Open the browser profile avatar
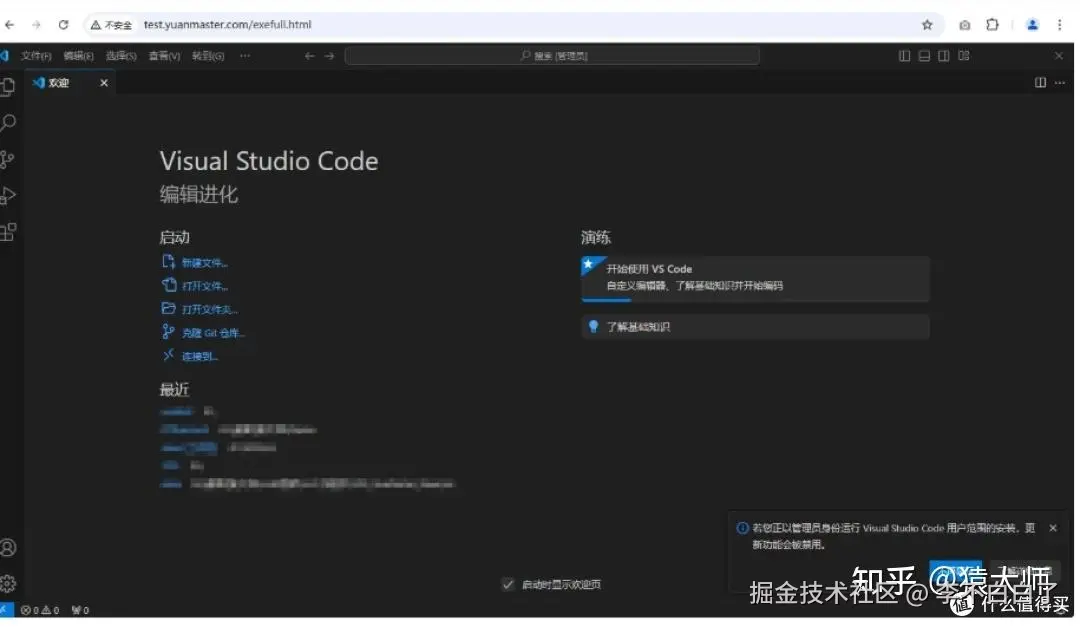Screen dimensions: 1080x627 [x=1032, y=25]
